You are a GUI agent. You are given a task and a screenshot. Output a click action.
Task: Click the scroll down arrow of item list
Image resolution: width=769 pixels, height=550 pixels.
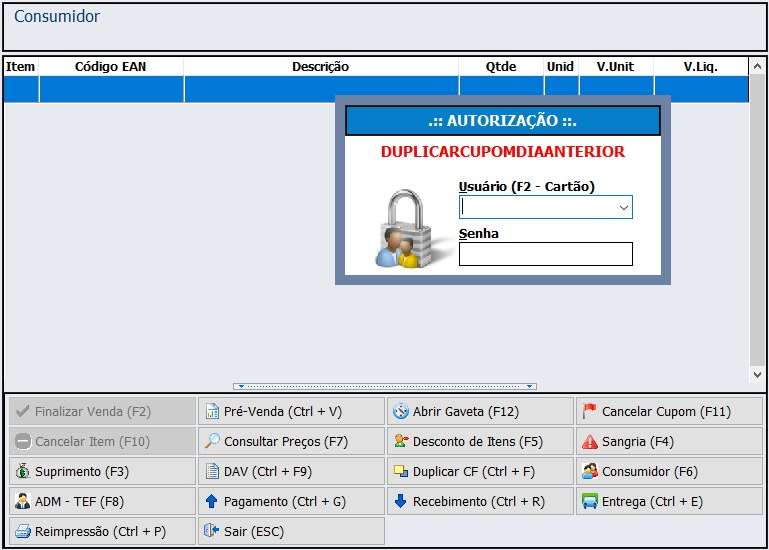(757, 374)
